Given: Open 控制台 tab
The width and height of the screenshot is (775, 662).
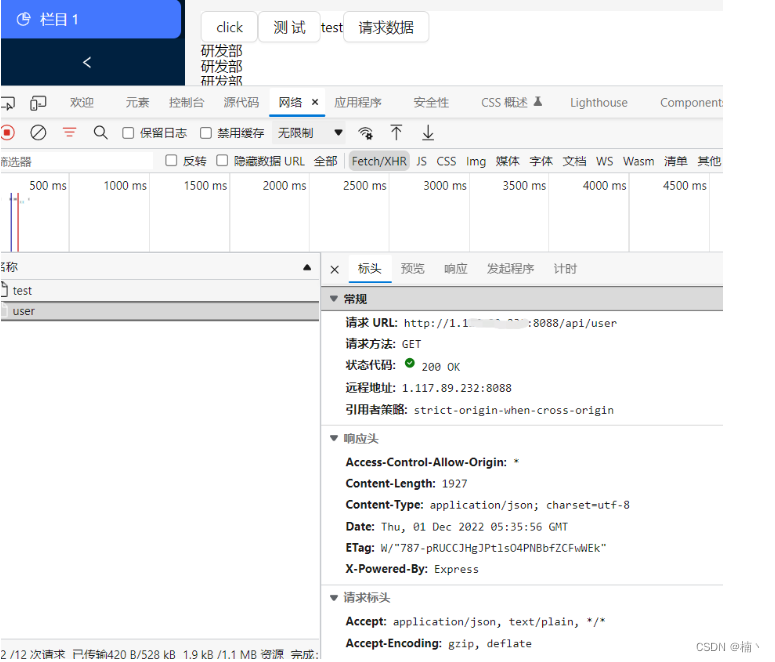Looking at the screenshot, I should click(186, 103).
